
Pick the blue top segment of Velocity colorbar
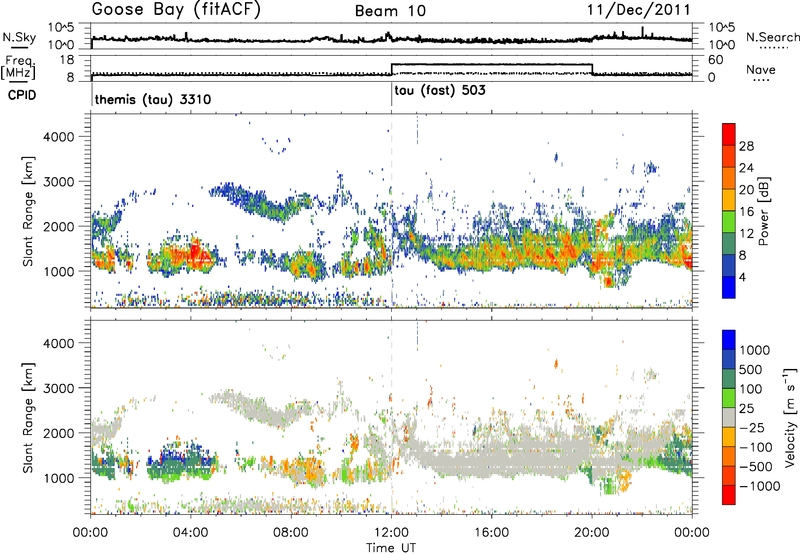pos(729,340)
